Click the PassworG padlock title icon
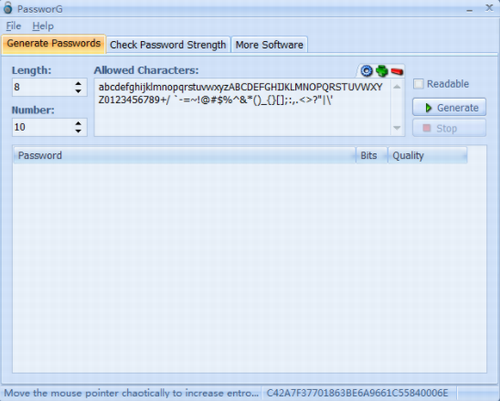This screenshot has width=500, height=401. point(8,8)
